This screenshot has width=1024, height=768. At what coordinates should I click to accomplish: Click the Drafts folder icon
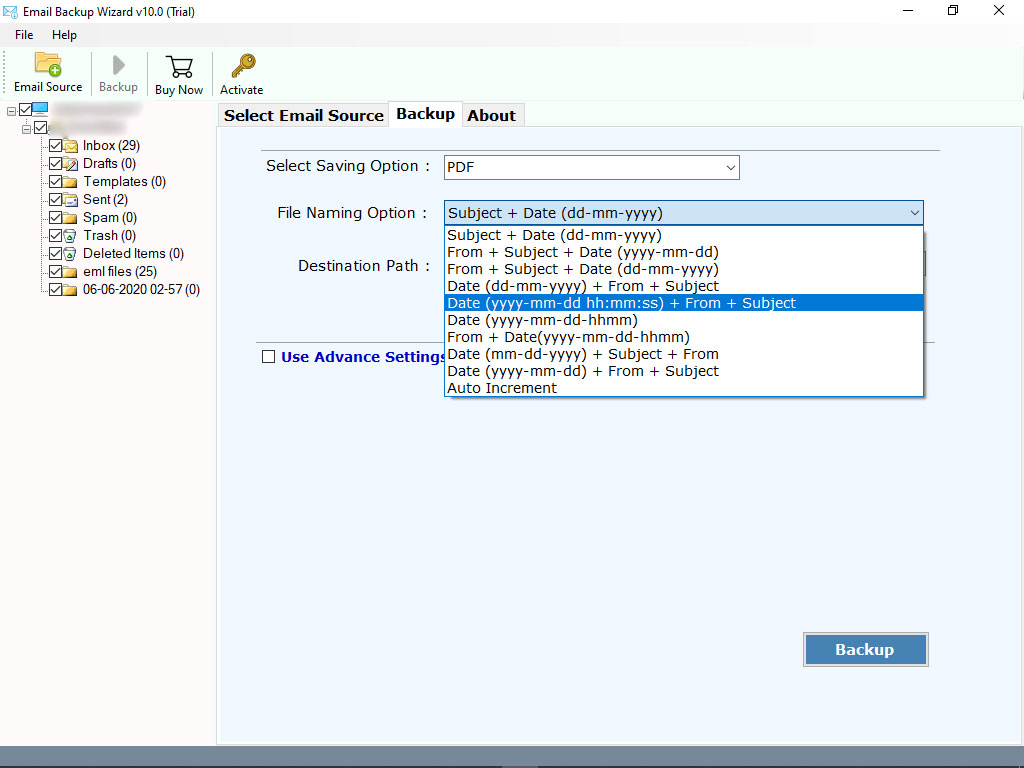point(71,164)
